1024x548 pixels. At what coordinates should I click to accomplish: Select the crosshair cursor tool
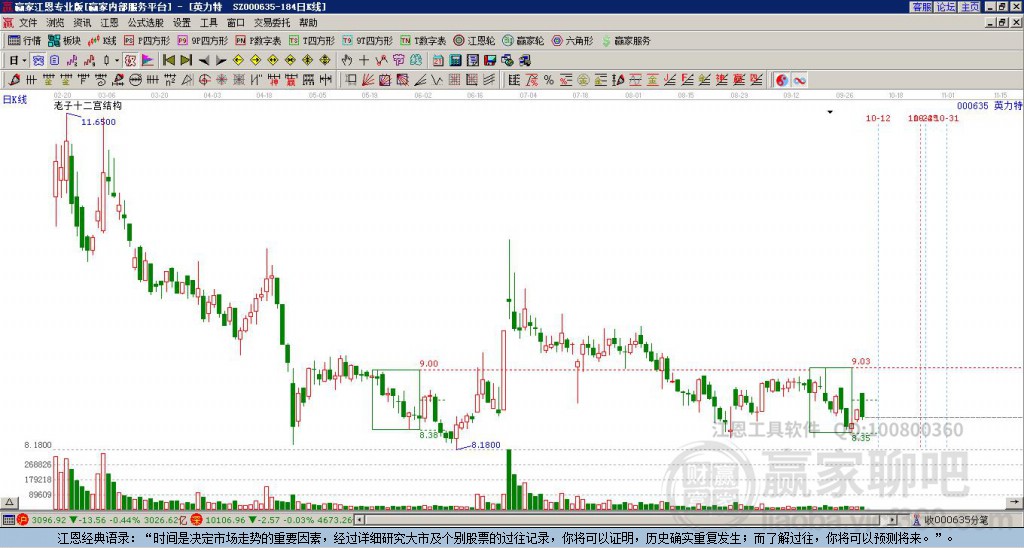click(364, 61)
